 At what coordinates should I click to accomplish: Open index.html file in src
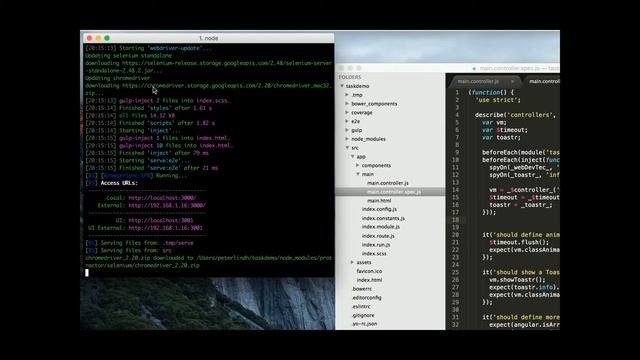tap(369, 280)
